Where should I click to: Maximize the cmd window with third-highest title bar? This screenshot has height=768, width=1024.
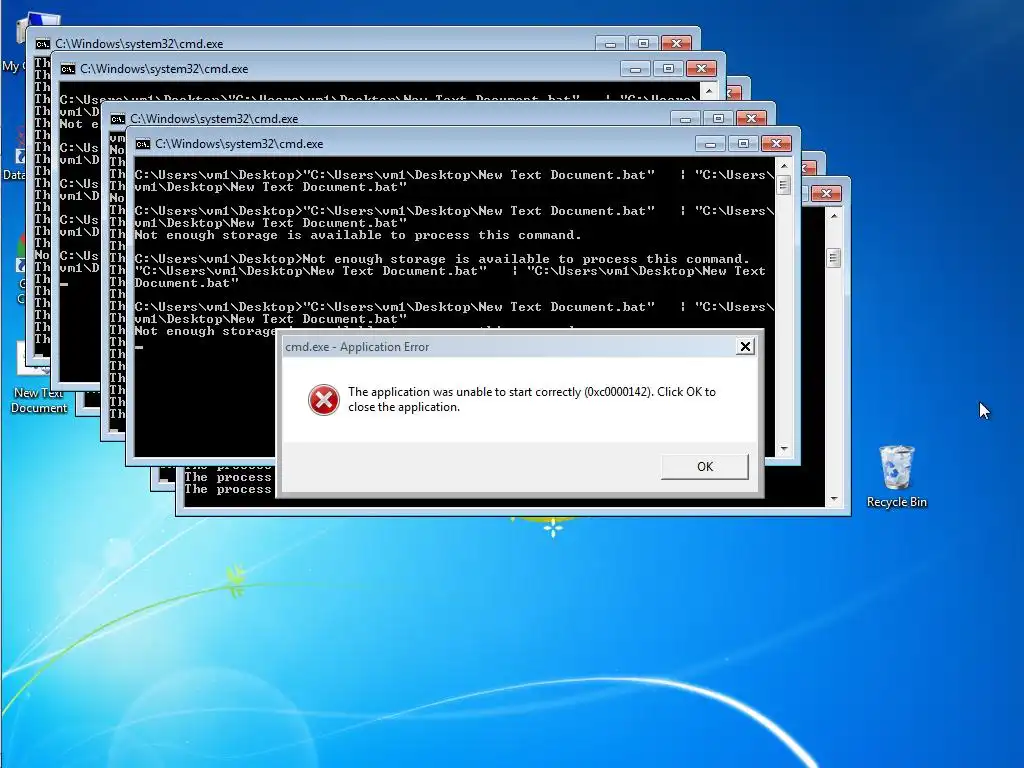(x=718, y=119)
